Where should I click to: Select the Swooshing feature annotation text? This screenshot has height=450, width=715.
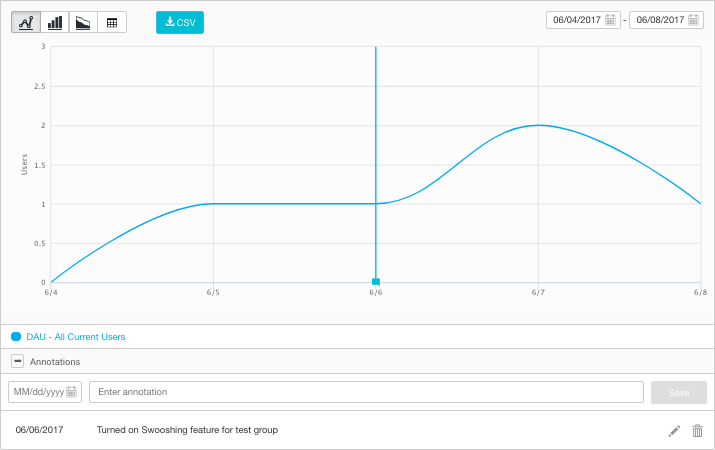pos(187,430)
